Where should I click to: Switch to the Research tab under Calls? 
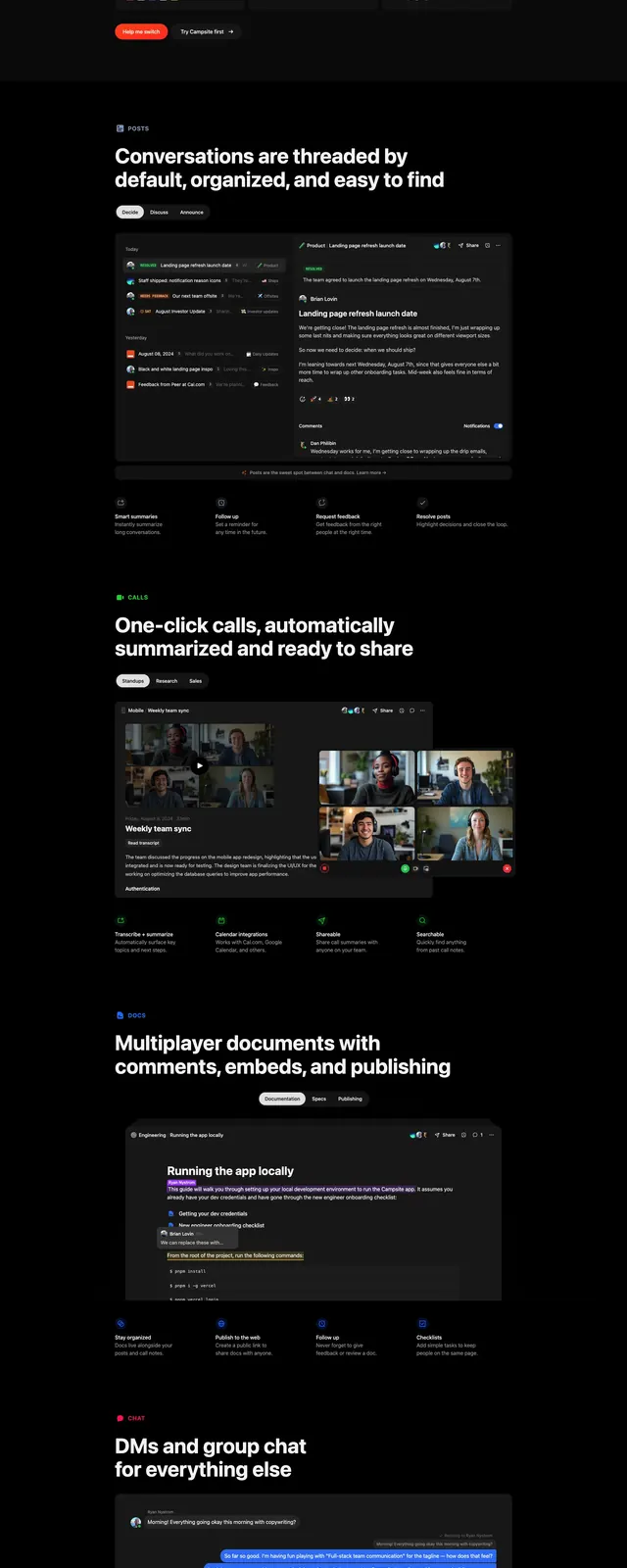[167, 680]
